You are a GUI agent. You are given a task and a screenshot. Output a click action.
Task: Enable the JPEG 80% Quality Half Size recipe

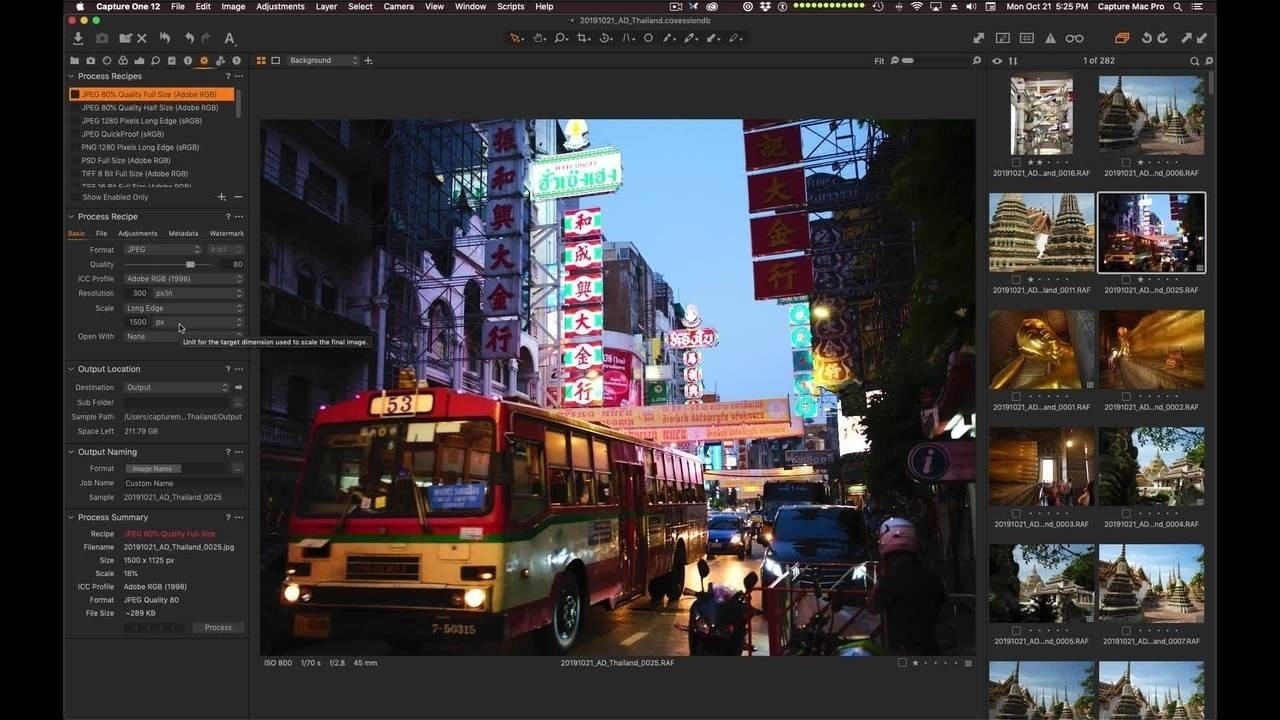tap(75, 107)
